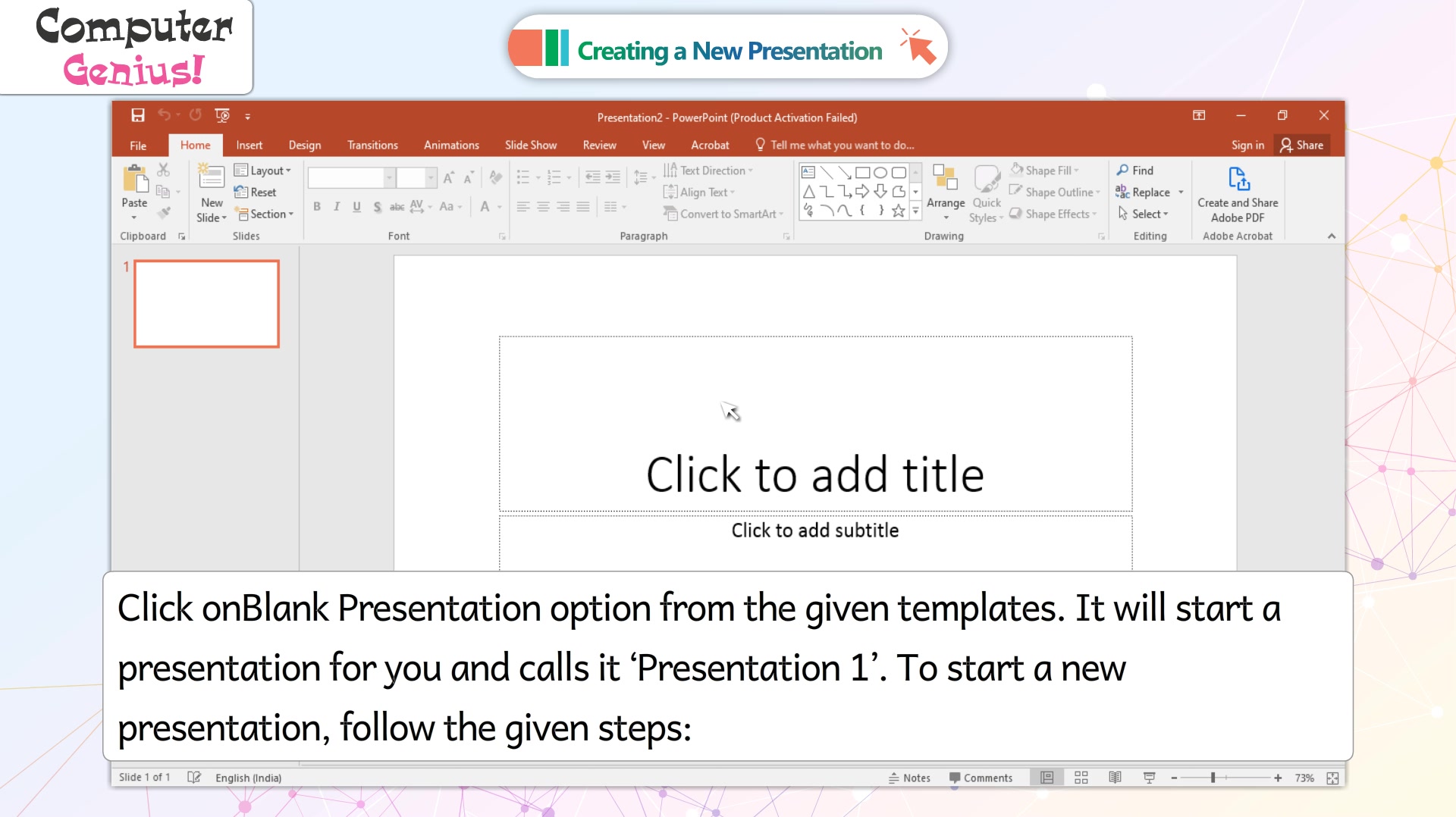Toggle text Shadow
This screenshot has width=1456, height=817.
[377, 207]
